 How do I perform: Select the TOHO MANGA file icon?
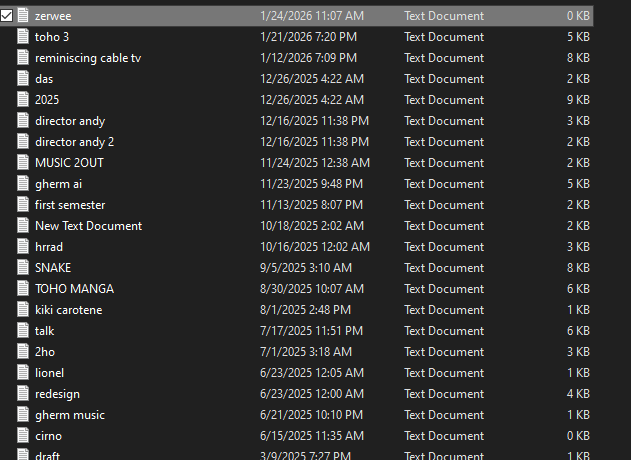coord(24,289)
